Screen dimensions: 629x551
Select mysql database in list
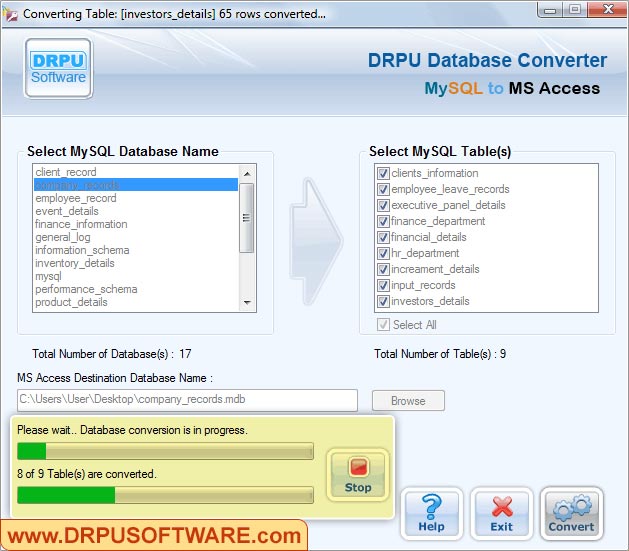coord(136,276)
